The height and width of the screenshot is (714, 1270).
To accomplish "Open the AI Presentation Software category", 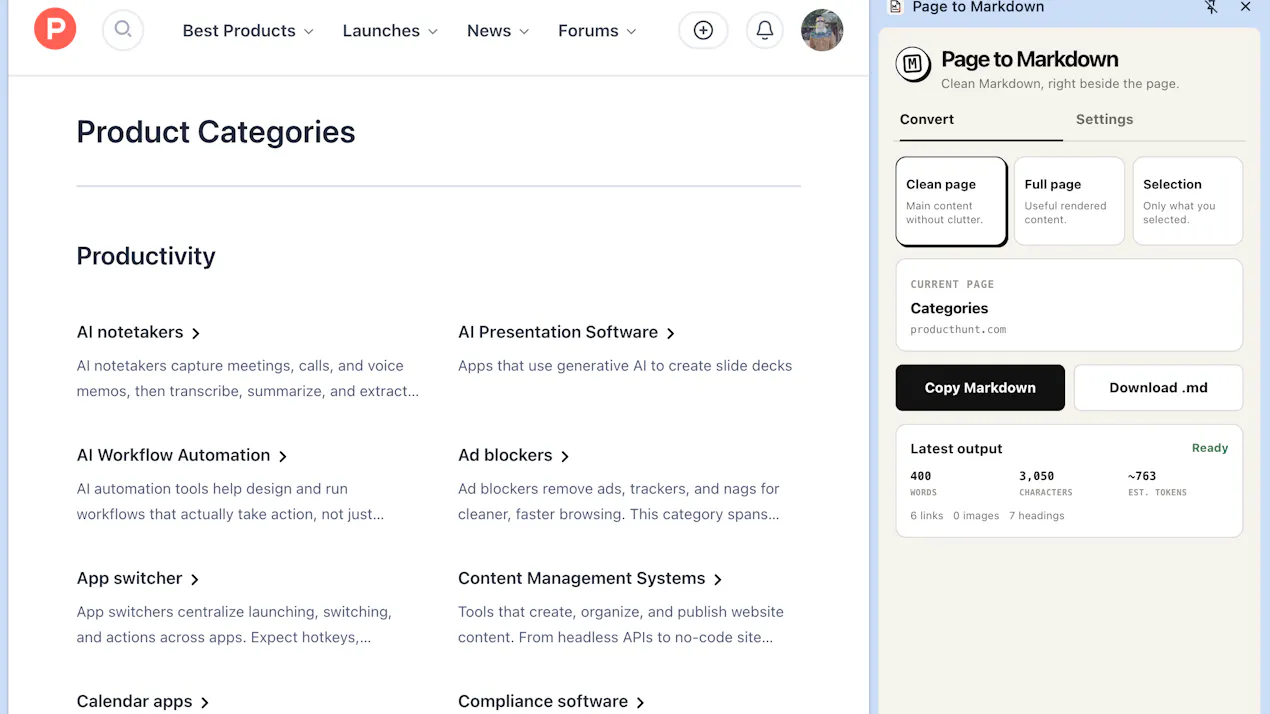I will (566, 332).
